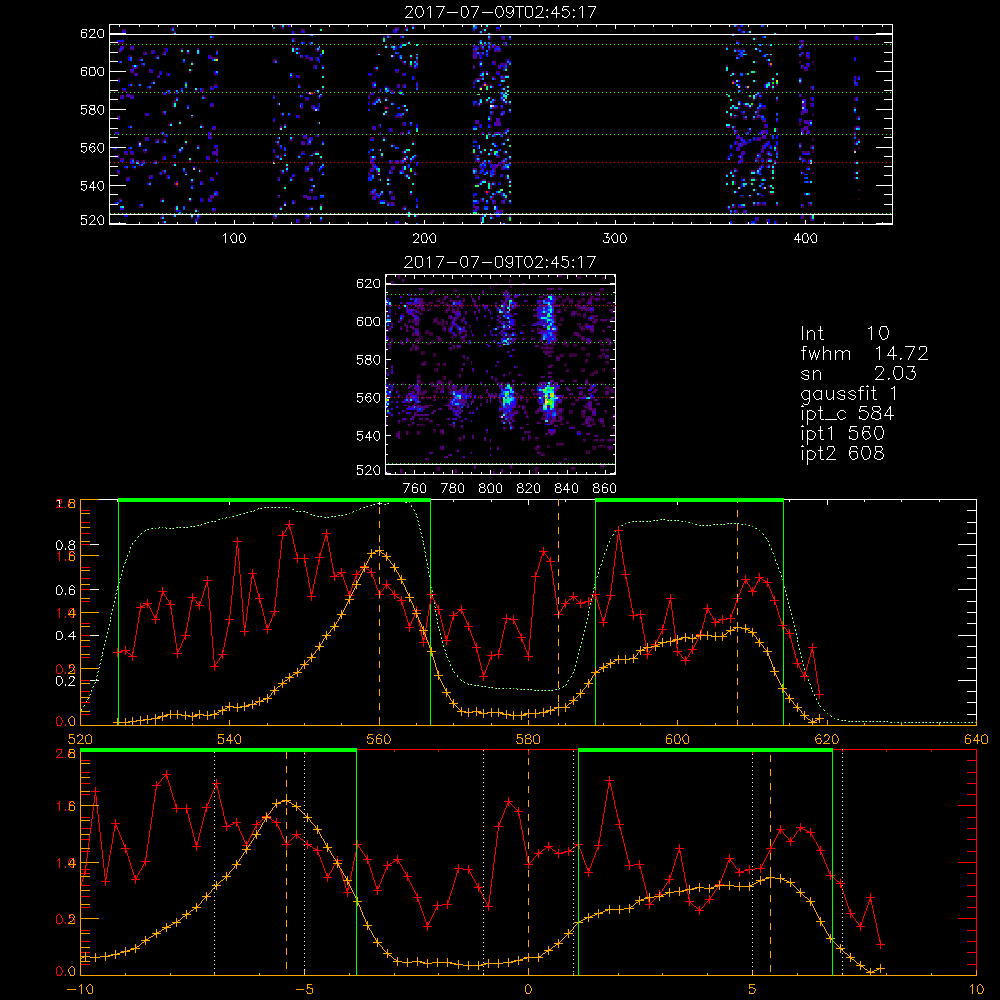Click the right thick green bar atop the bottom plot
The height and width of the screenshot is (1000, 1000).
(705, 751)
